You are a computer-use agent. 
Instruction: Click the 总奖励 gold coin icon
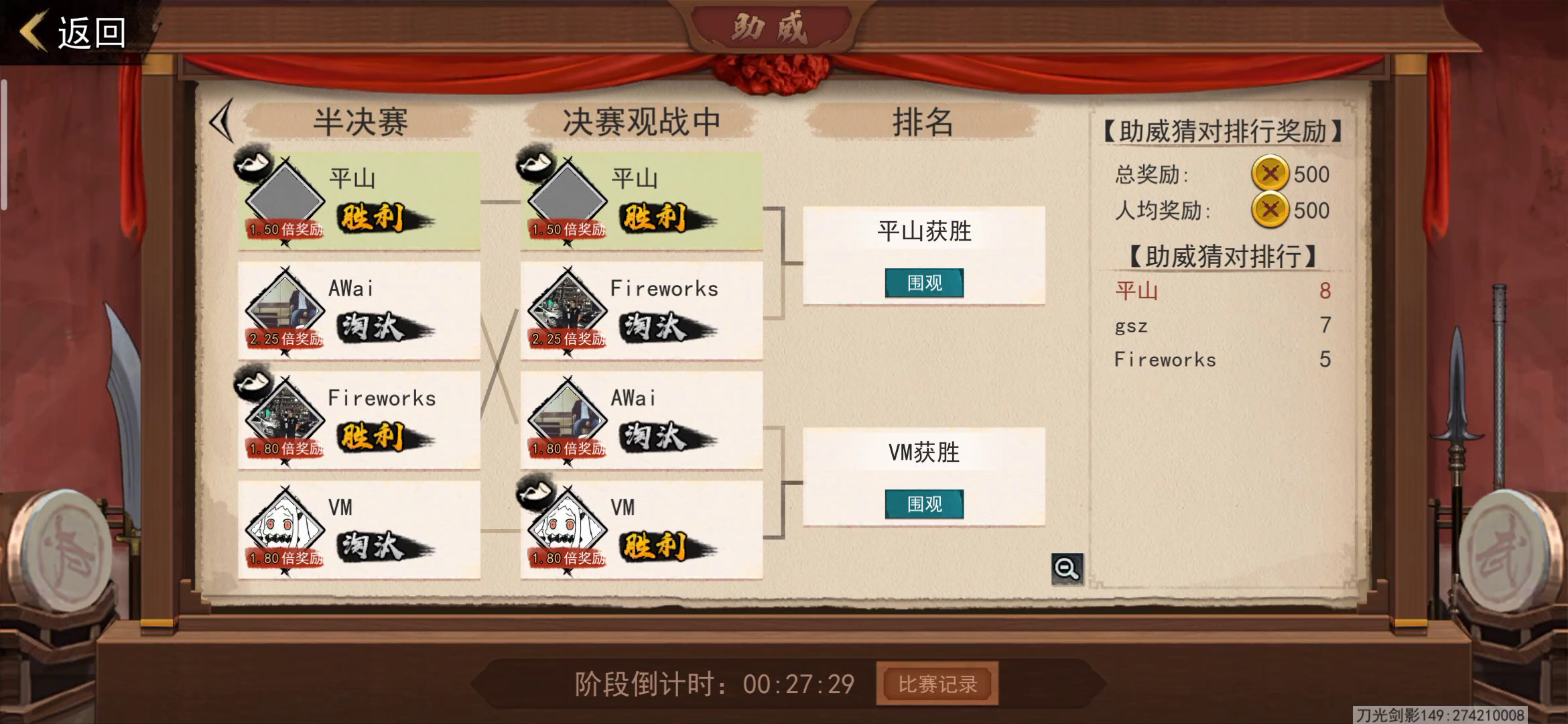click(x=1270, y=174)
